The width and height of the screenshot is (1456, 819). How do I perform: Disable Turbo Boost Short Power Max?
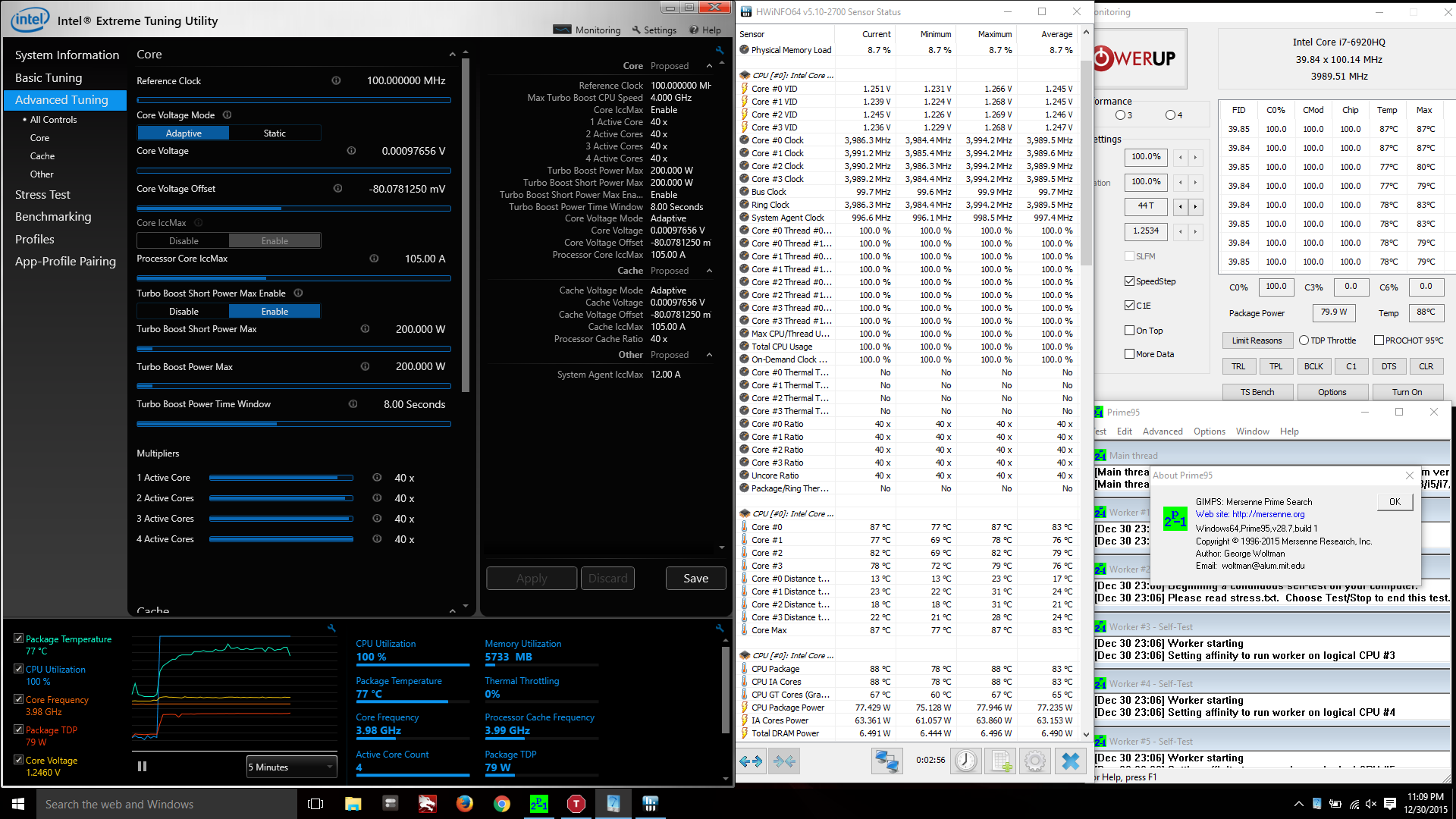pyautogui.click(x=184, y=312)
